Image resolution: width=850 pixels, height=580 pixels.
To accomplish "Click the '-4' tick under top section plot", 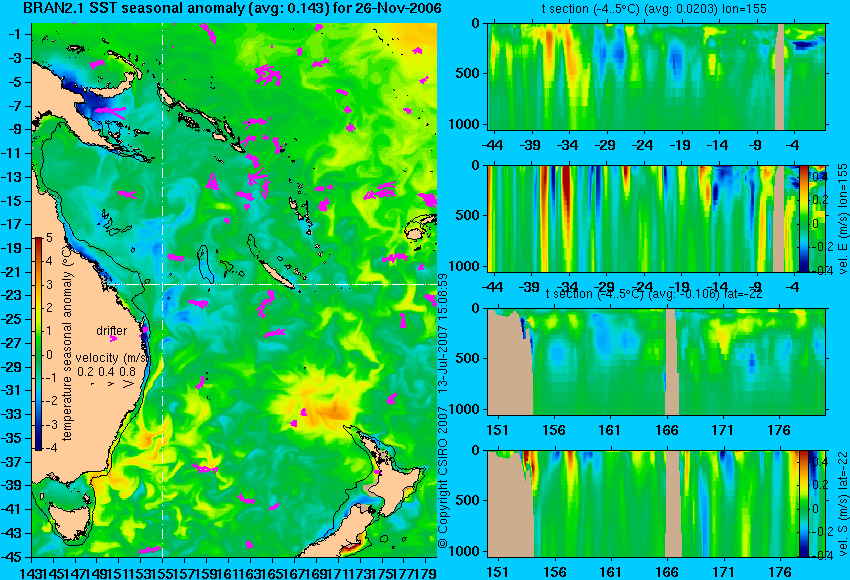I will click(x=793, y=145).
